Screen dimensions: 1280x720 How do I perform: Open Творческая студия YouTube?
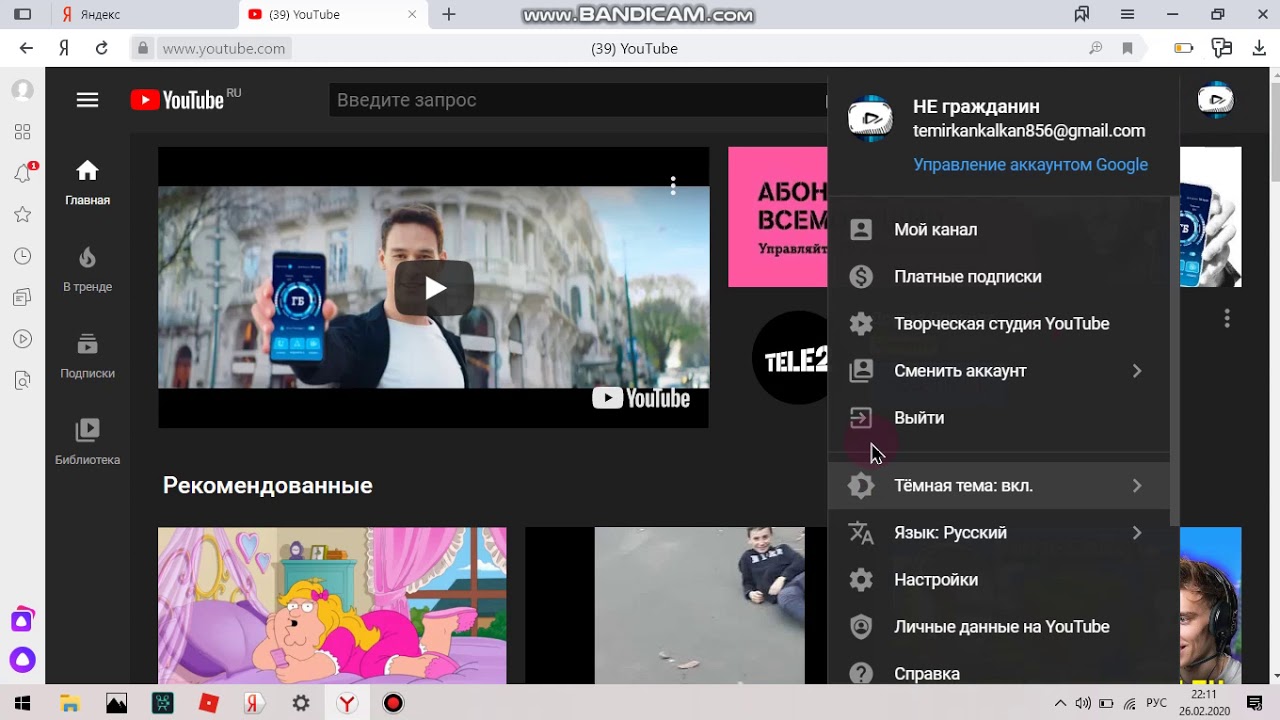point(998,323)
